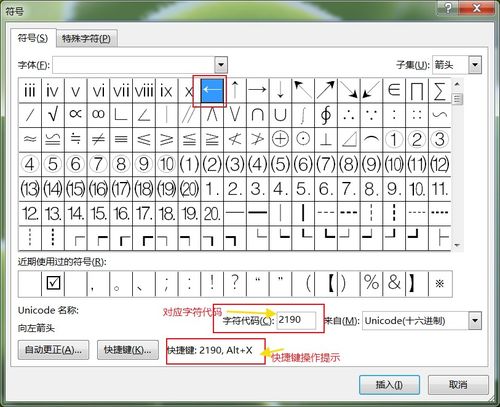This screenshot has height=407, width=500.
Task: Switch to the 符号(S) tab
Action: [33, 38]
